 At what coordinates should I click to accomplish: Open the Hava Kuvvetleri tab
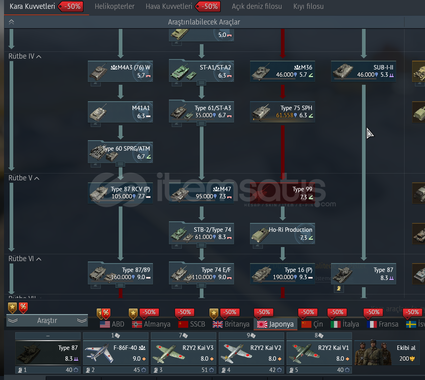[x=169, y=6]
